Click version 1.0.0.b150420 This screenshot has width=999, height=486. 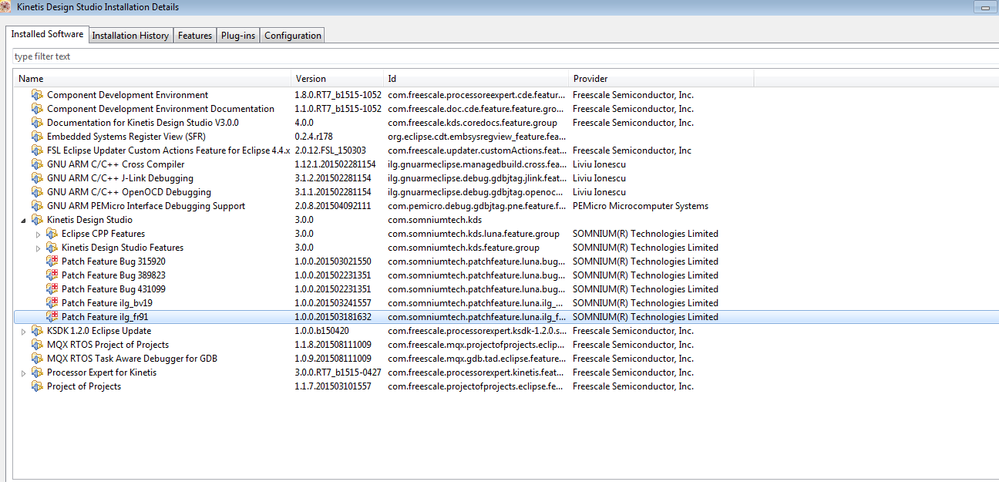tap(322, 331)
